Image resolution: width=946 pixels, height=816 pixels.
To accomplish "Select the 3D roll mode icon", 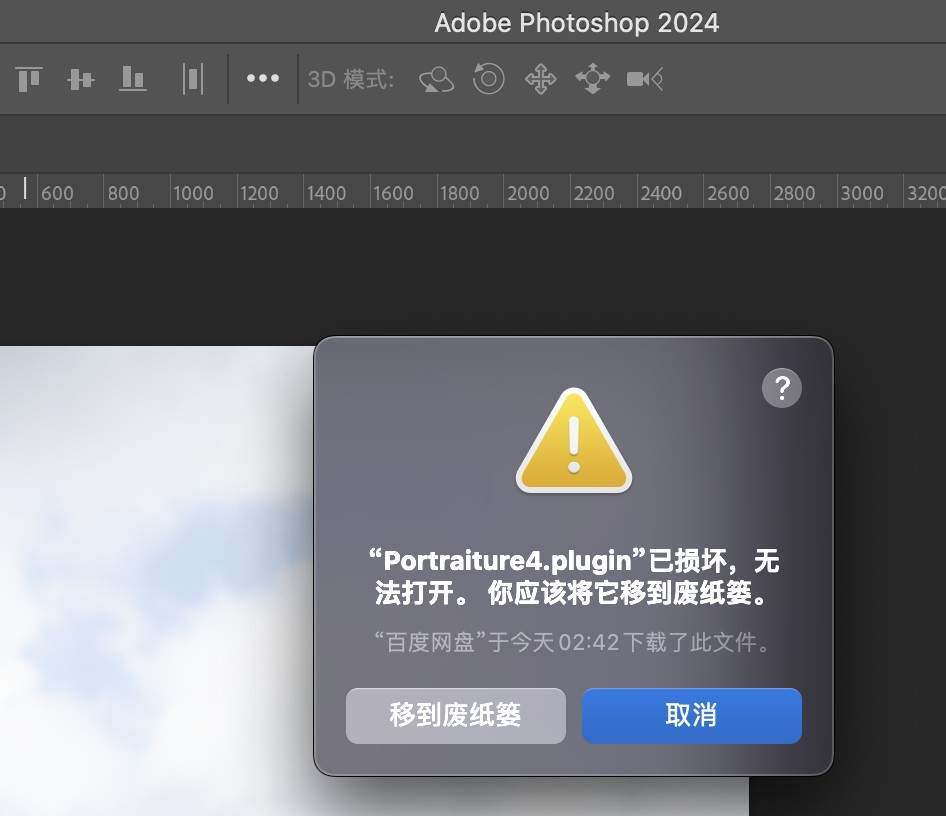I will tap(488, 78).
